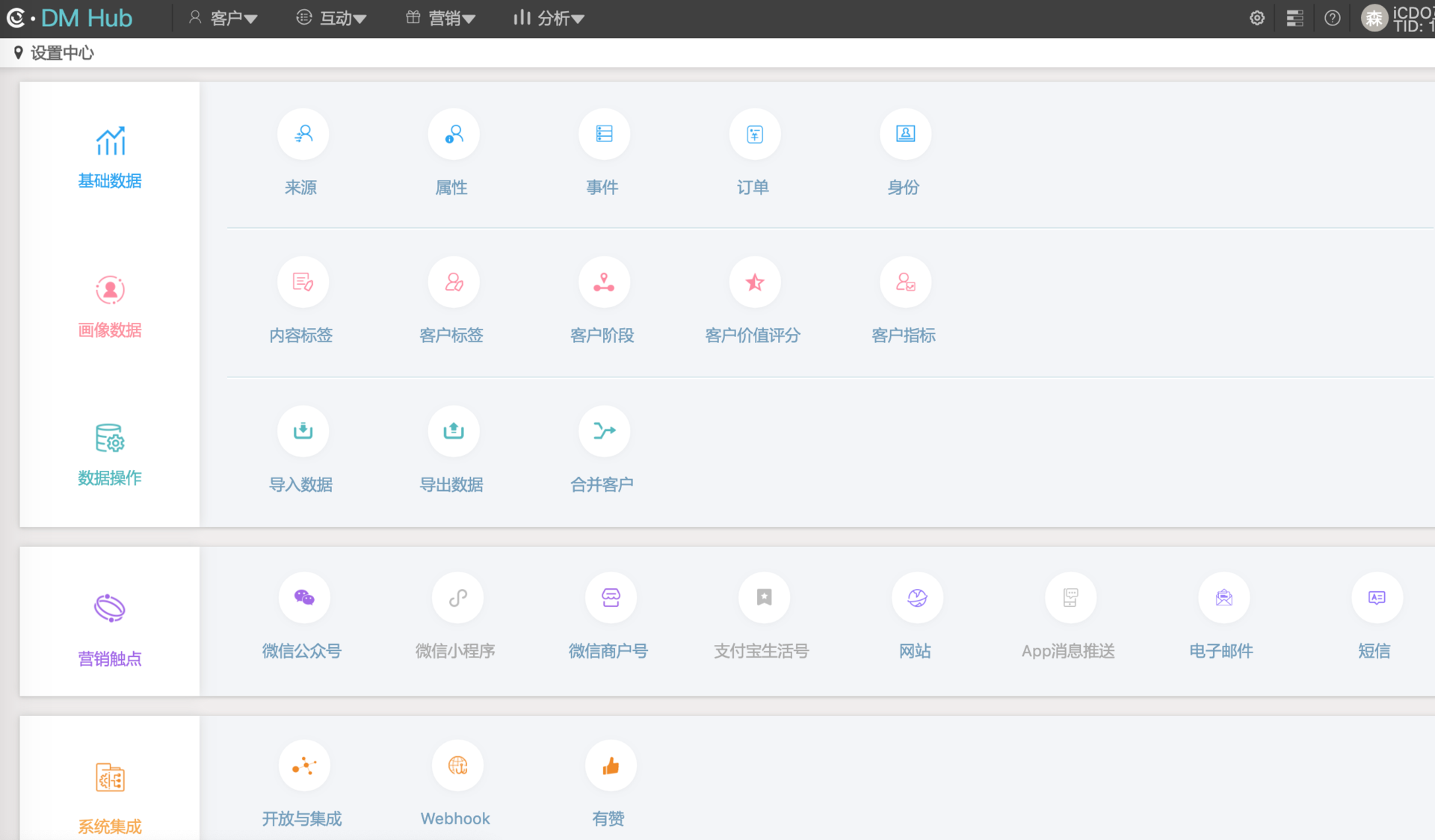The image size is (1435, 840).
Task: Click the 导出数据 export data icon
Action: click(454, 431)
